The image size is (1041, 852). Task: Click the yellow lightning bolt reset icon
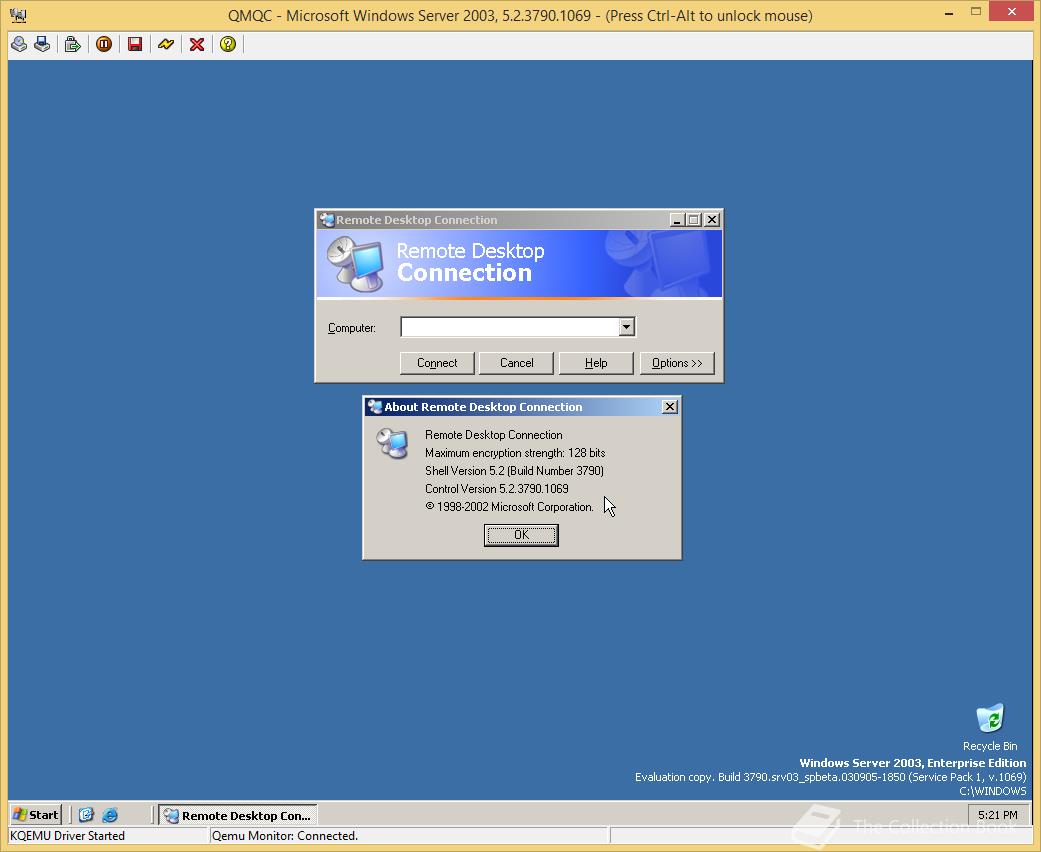166,44
